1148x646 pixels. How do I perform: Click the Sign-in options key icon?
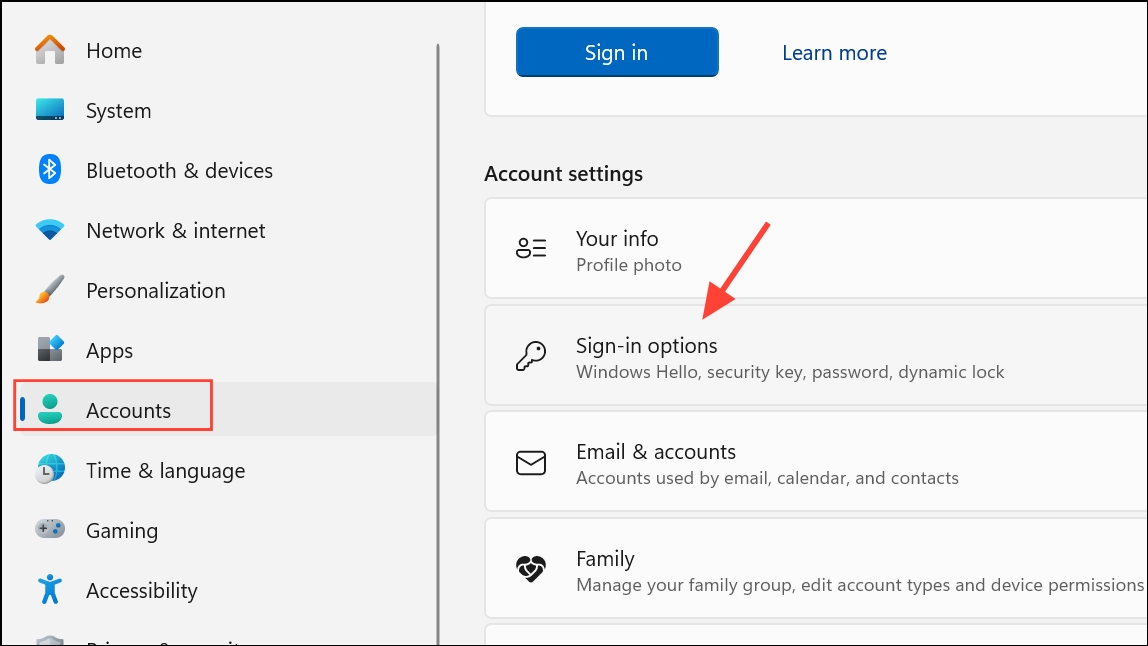pyautogui.click(x=531, y=356)
